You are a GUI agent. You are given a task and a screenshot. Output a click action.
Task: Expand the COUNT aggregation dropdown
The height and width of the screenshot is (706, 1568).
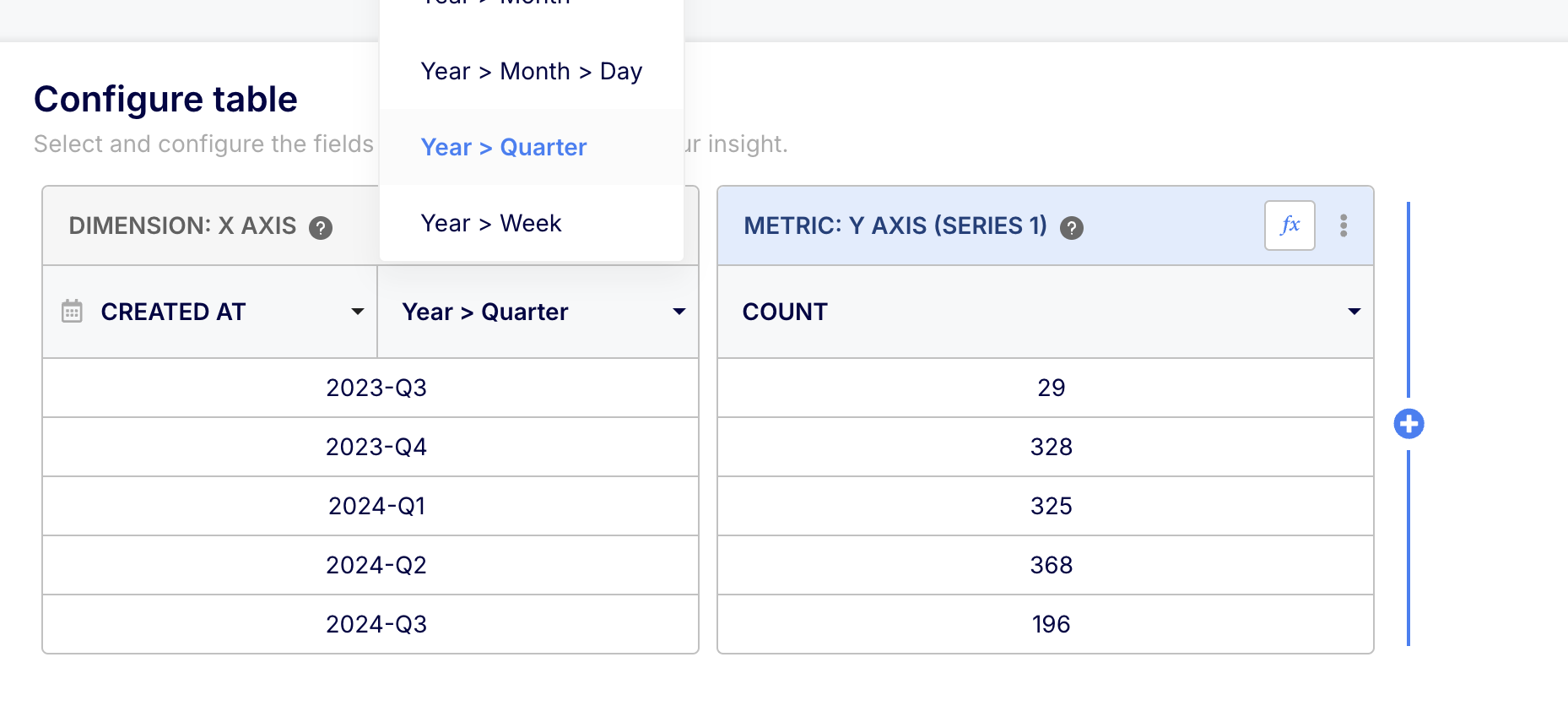click(1354, 312)
